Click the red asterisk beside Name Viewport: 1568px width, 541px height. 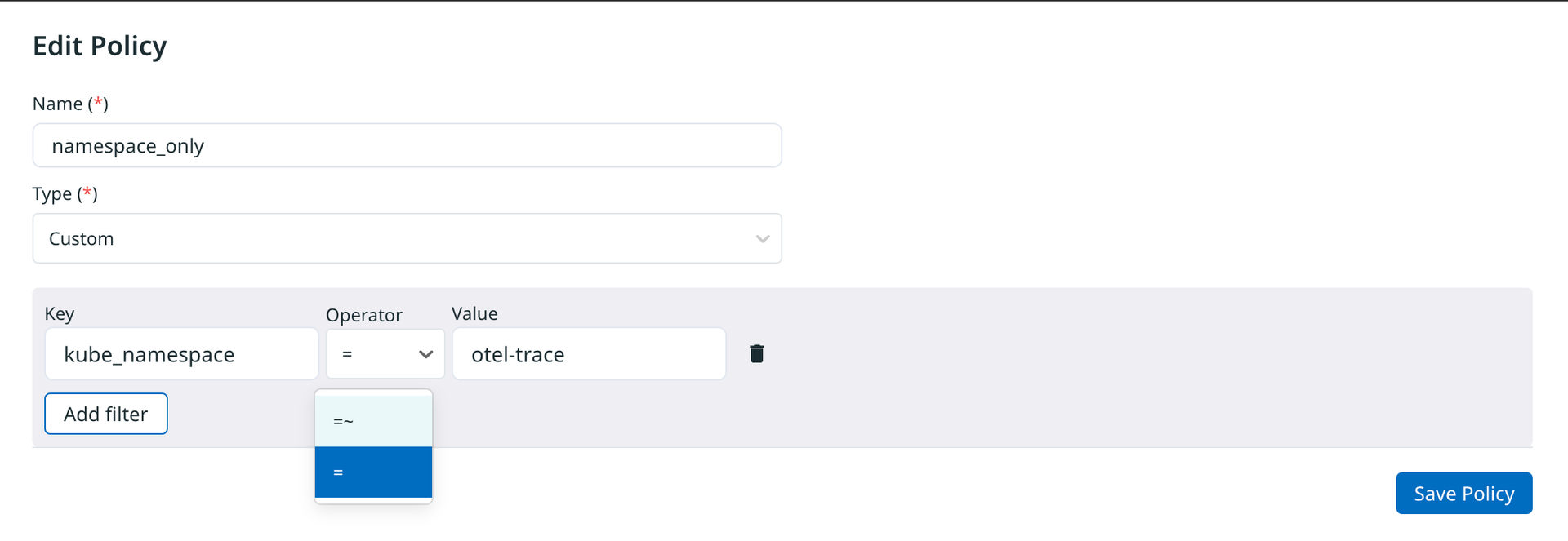(x=98, y=102)
